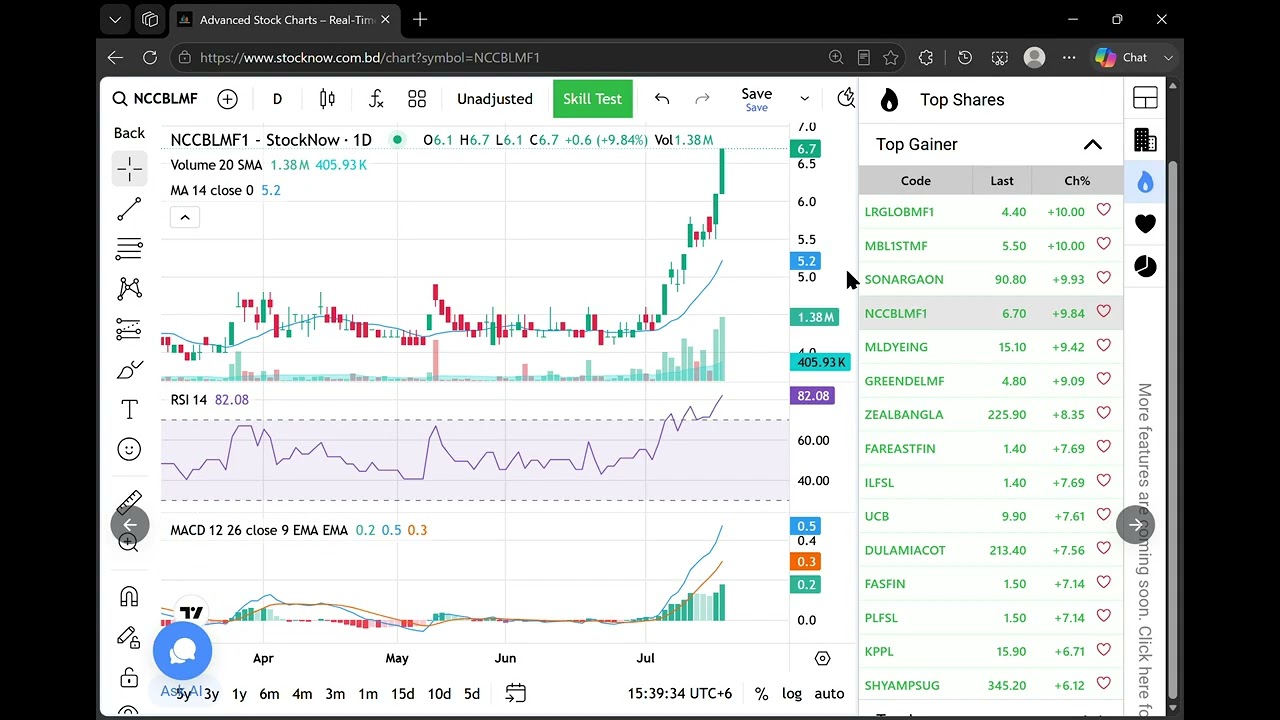Undo the last chart action

[662, 99]
